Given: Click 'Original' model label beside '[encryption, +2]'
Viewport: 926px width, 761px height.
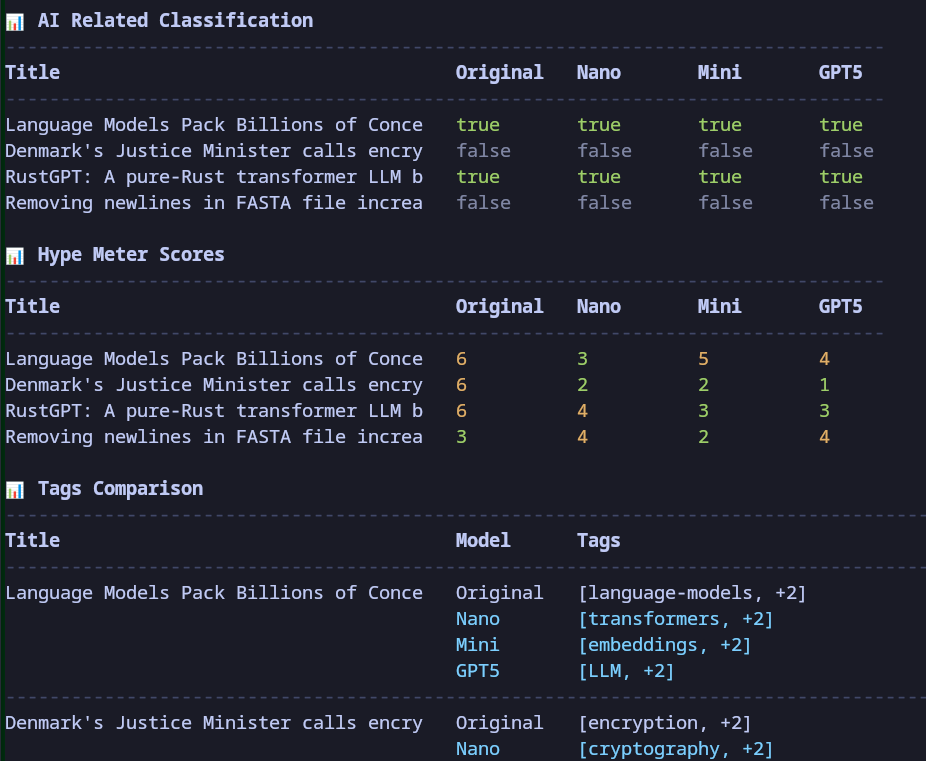Looking at the screenshot, I should tap(499, 723).
